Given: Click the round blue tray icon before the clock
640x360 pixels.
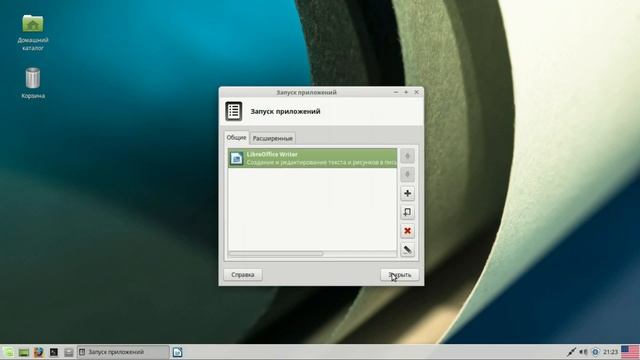Looking at the screenshot, I should (x=595, y=352).
